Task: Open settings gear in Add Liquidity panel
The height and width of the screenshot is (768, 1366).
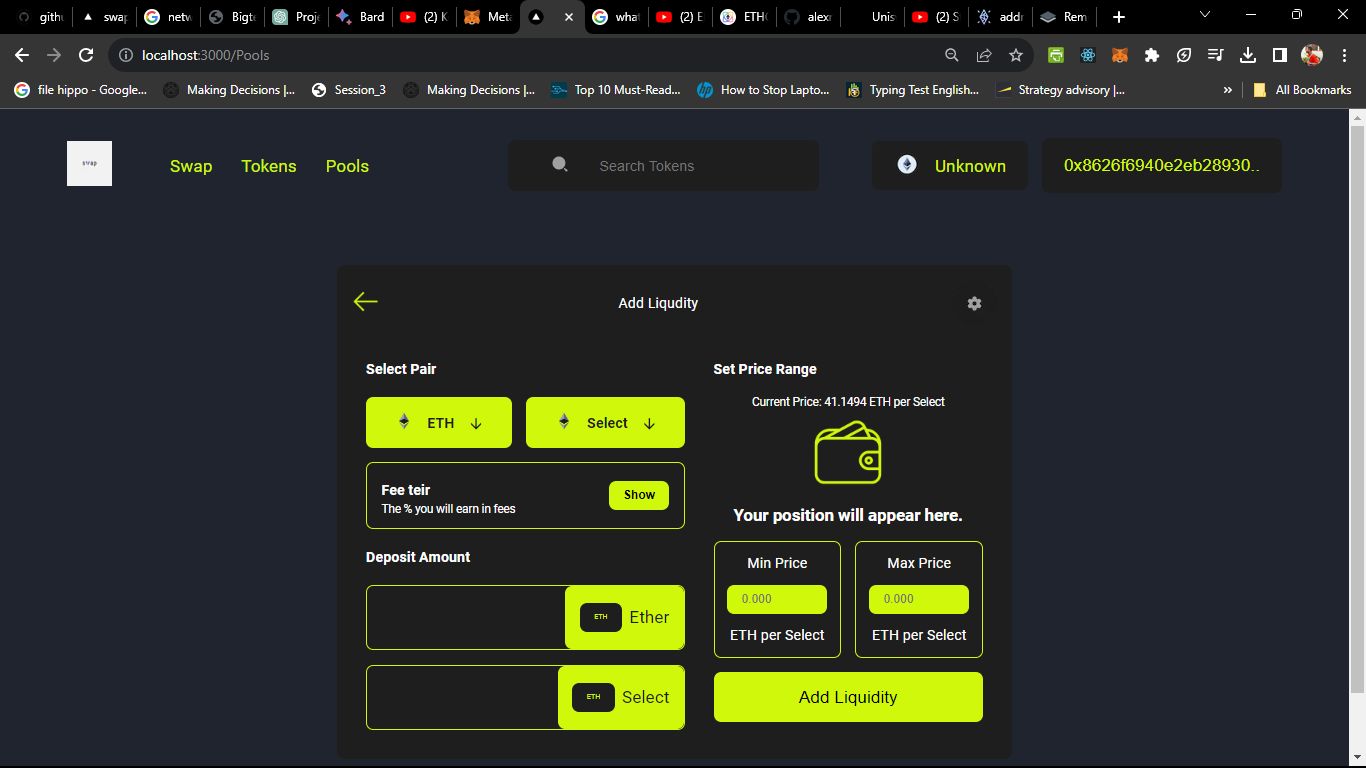Action: click(974, 303)
